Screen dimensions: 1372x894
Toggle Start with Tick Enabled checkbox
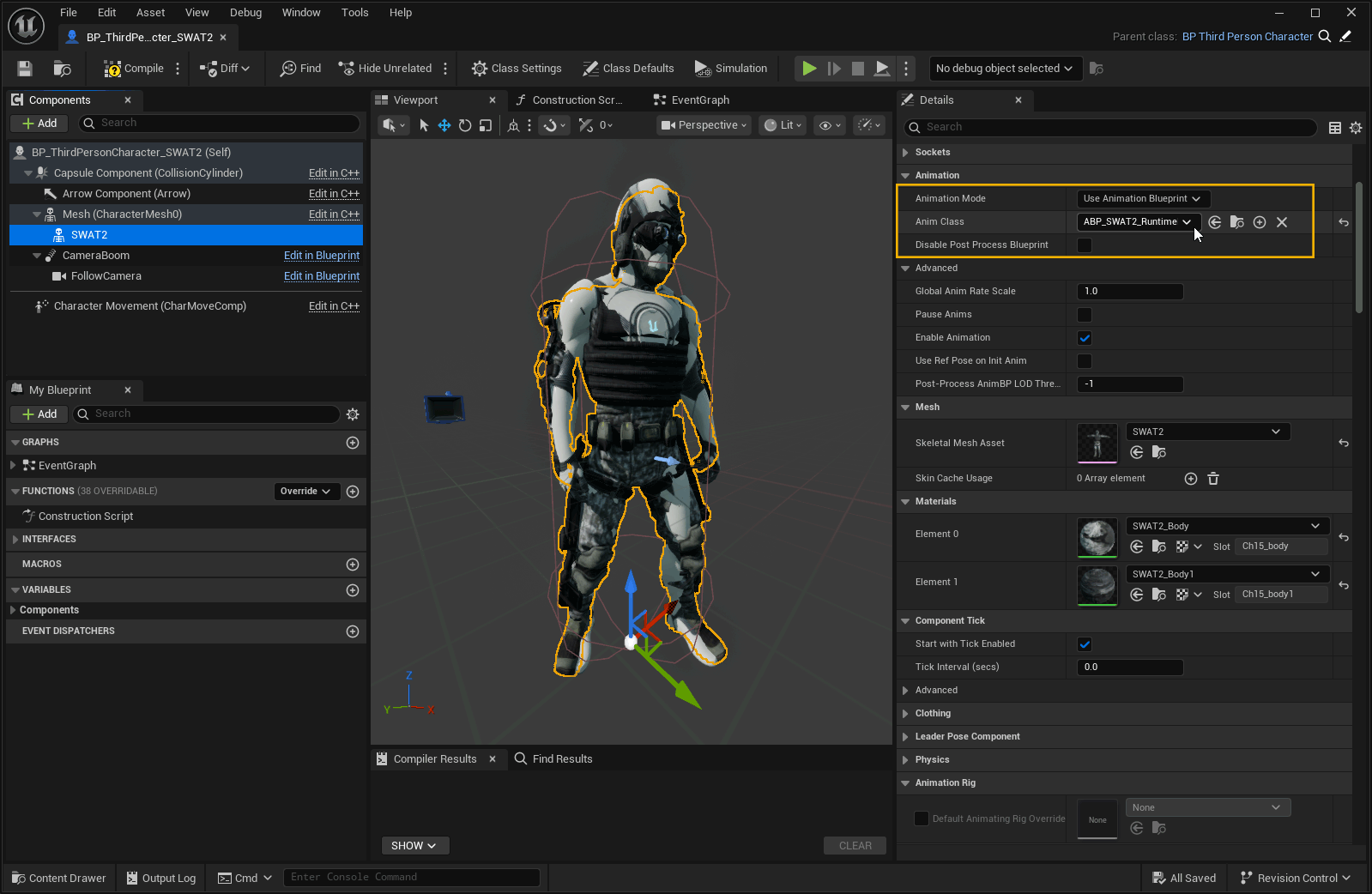coord(1085,644)
